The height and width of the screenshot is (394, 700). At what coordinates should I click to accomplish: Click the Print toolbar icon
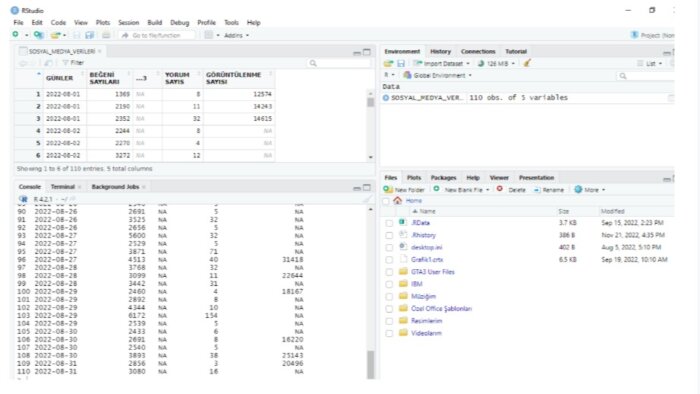click(106, 35)
